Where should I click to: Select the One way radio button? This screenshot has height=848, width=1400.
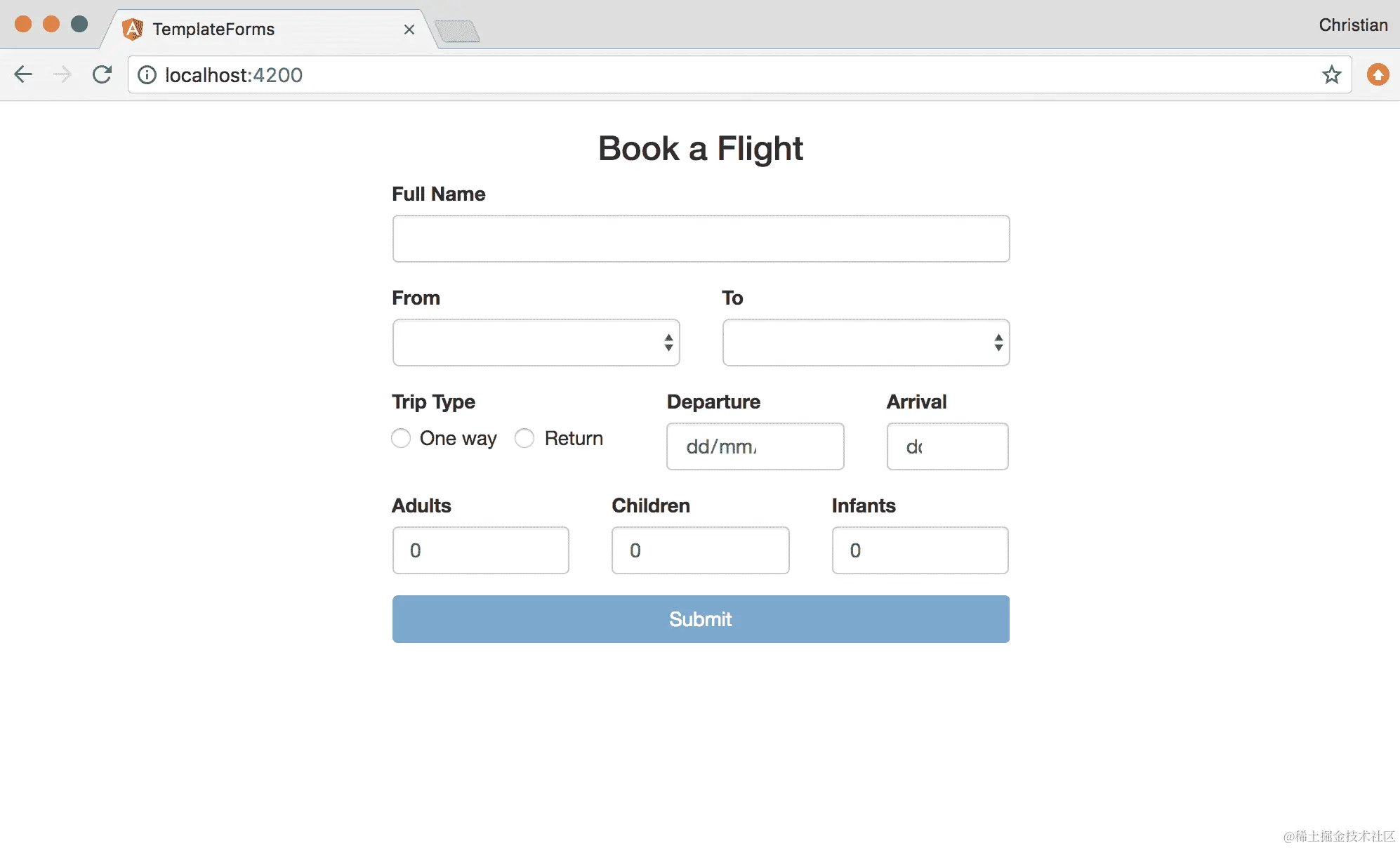click(x=401, y=438)
